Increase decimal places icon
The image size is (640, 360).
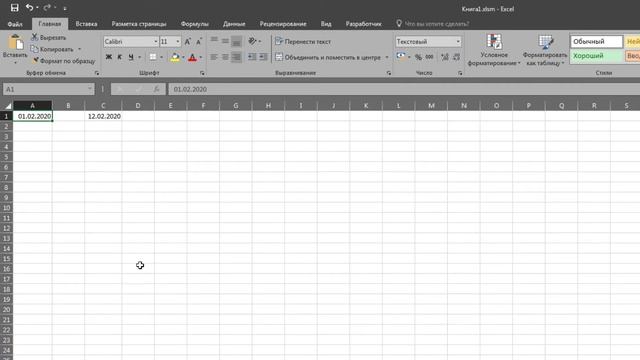click(x=445, y=57)
